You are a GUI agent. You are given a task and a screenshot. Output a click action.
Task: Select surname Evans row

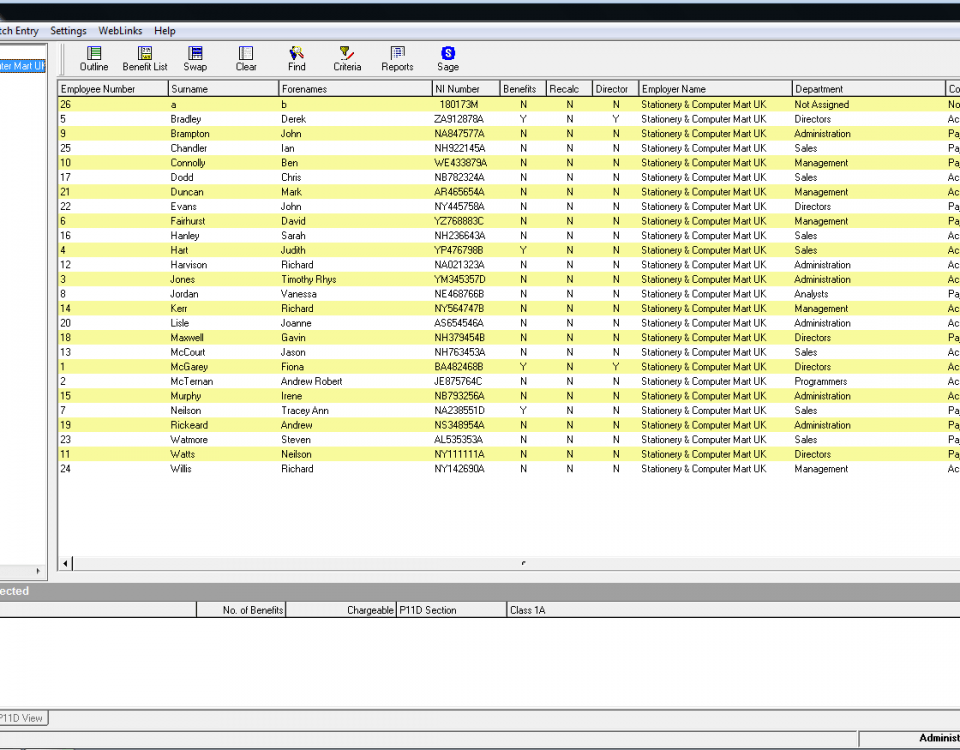(x=184, y=207)
